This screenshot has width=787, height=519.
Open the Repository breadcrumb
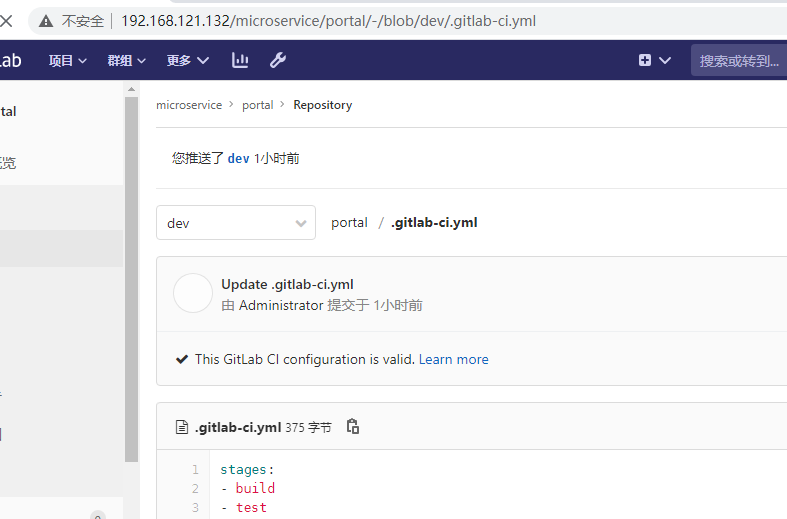point(323,105)
